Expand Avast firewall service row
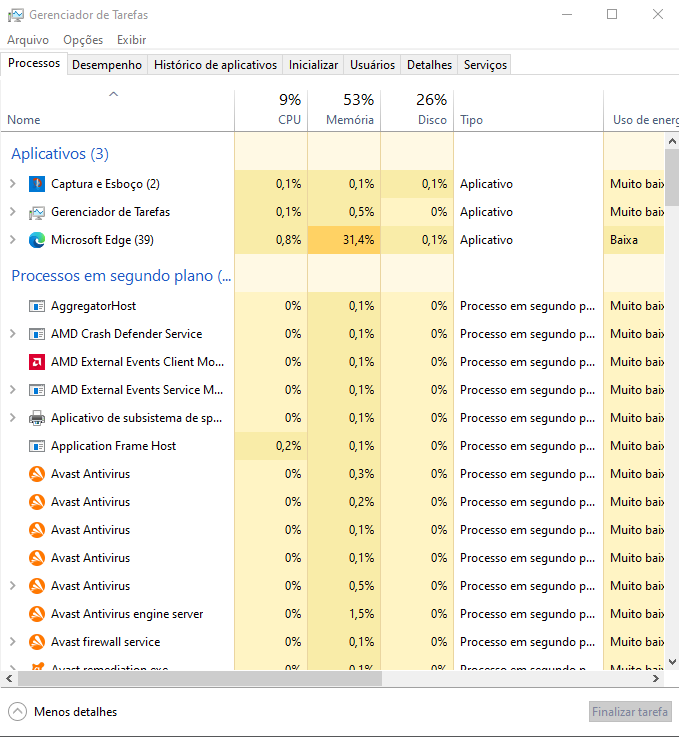This screenshot has height=737, width=679. pos(13,642)
